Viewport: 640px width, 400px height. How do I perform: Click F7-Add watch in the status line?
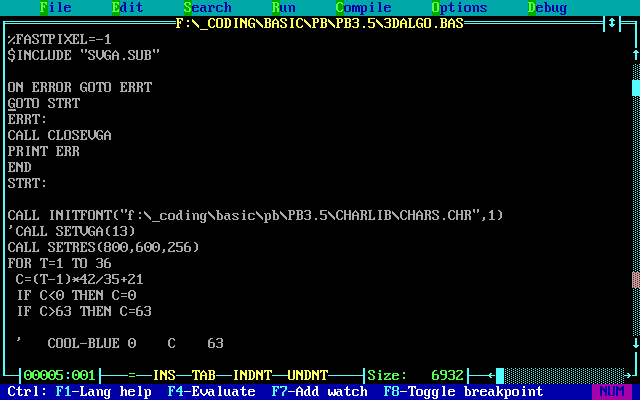(x=319, y=391)
